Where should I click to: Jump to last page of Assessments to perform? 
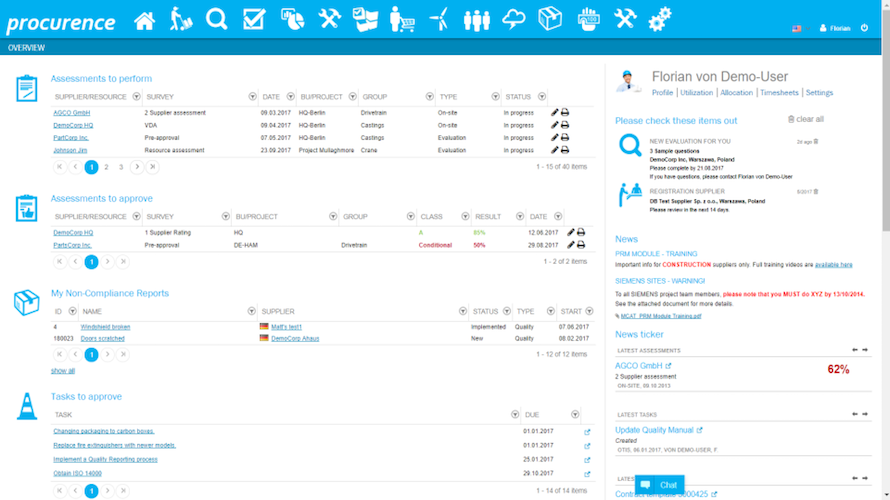(152, 167)
